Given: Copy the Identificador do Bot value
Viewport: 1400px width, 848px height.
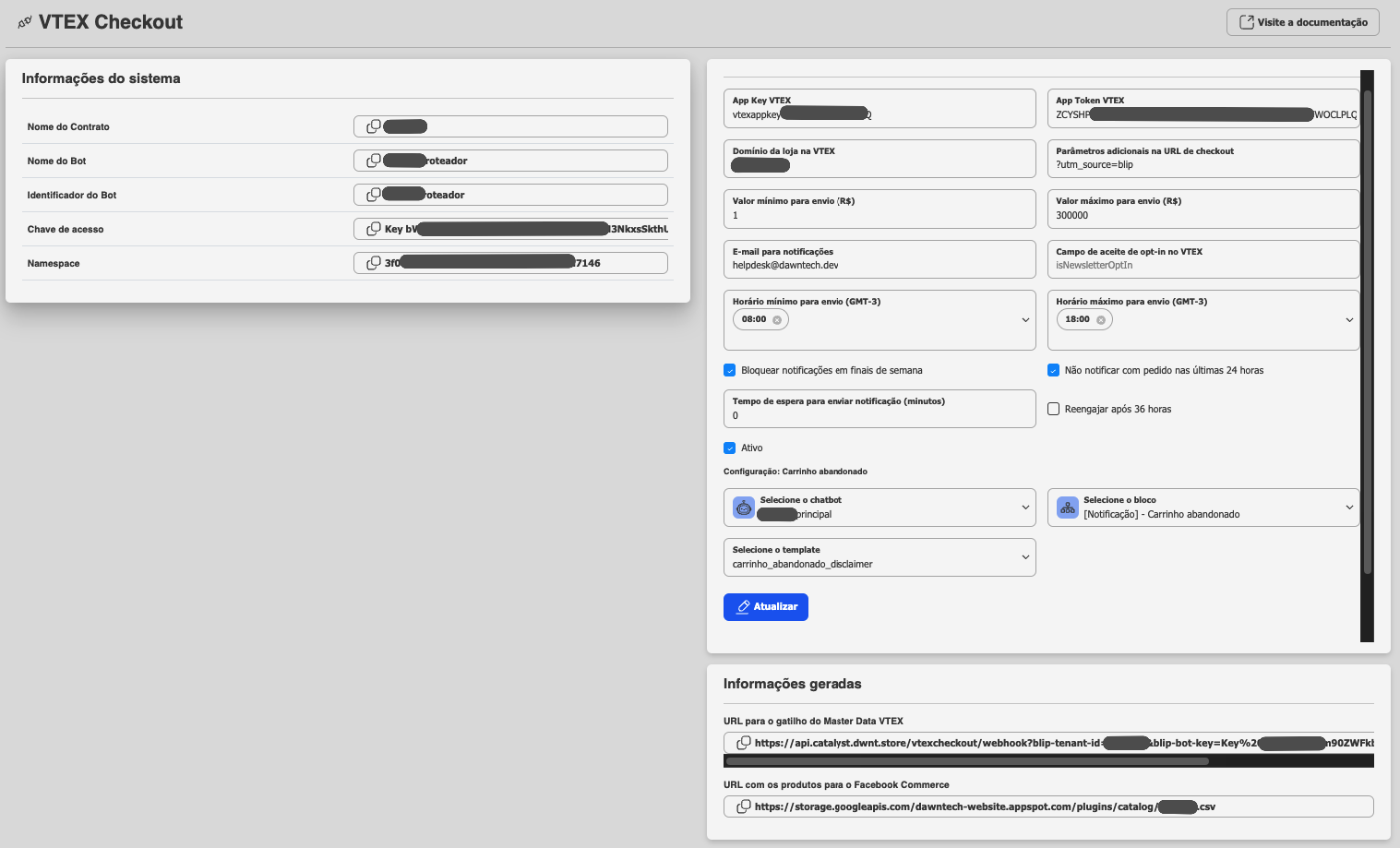Looking at the screenshot, I should (x=374, y=195).
